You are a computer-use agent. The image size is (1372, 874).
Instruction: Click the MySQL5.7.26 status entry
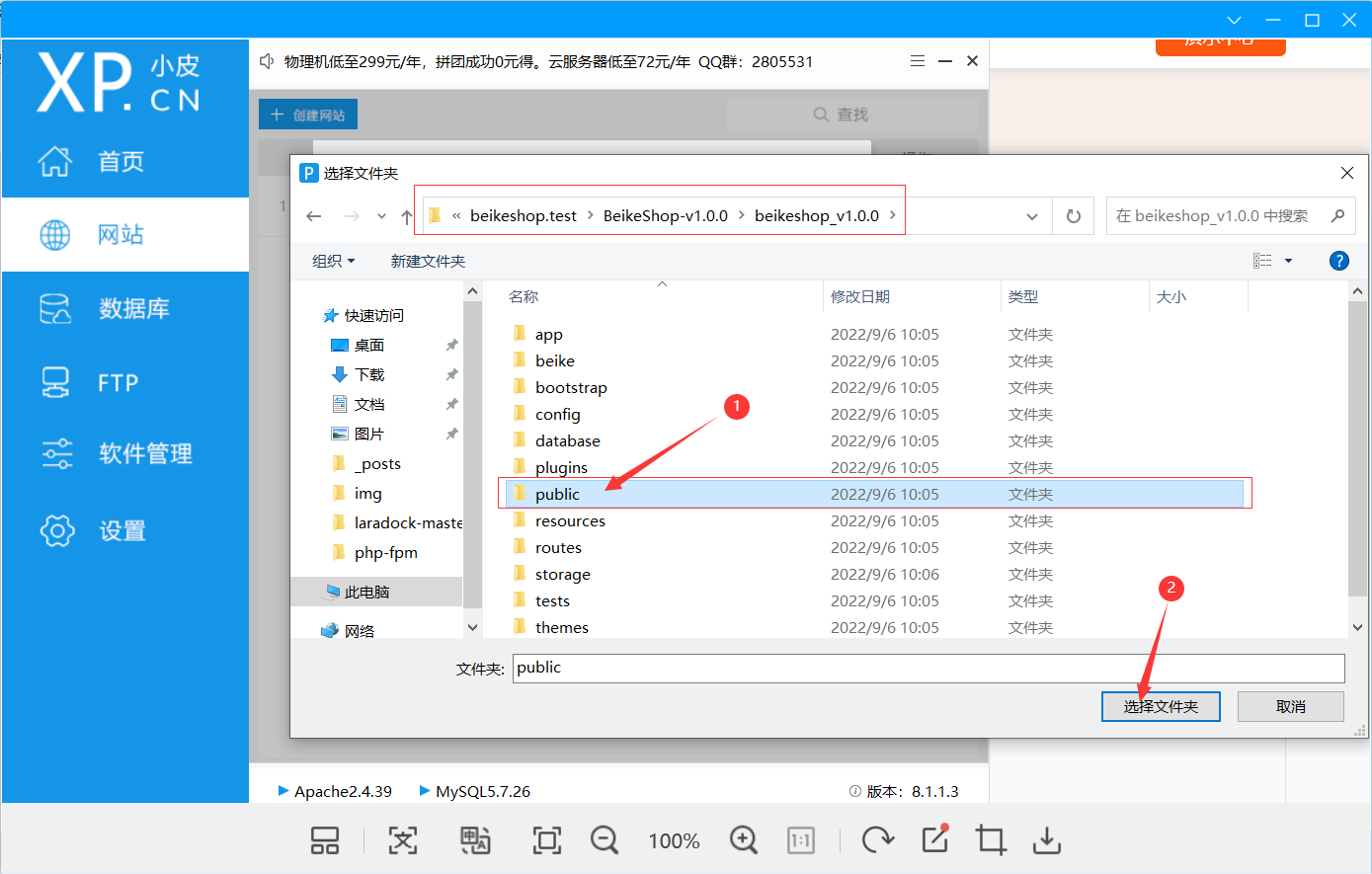point(475,791)
